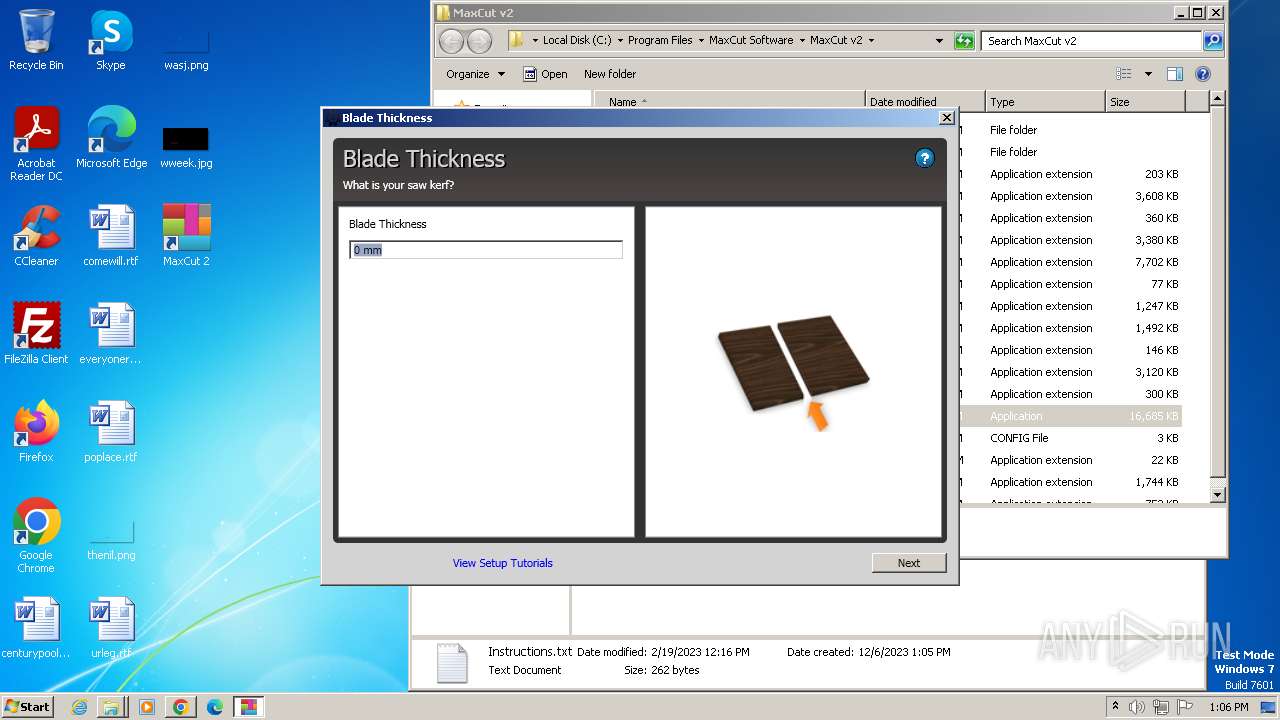Select the CONFIG File row
The width and height of the screenshot is (1280, 720).
[1070, 438]
